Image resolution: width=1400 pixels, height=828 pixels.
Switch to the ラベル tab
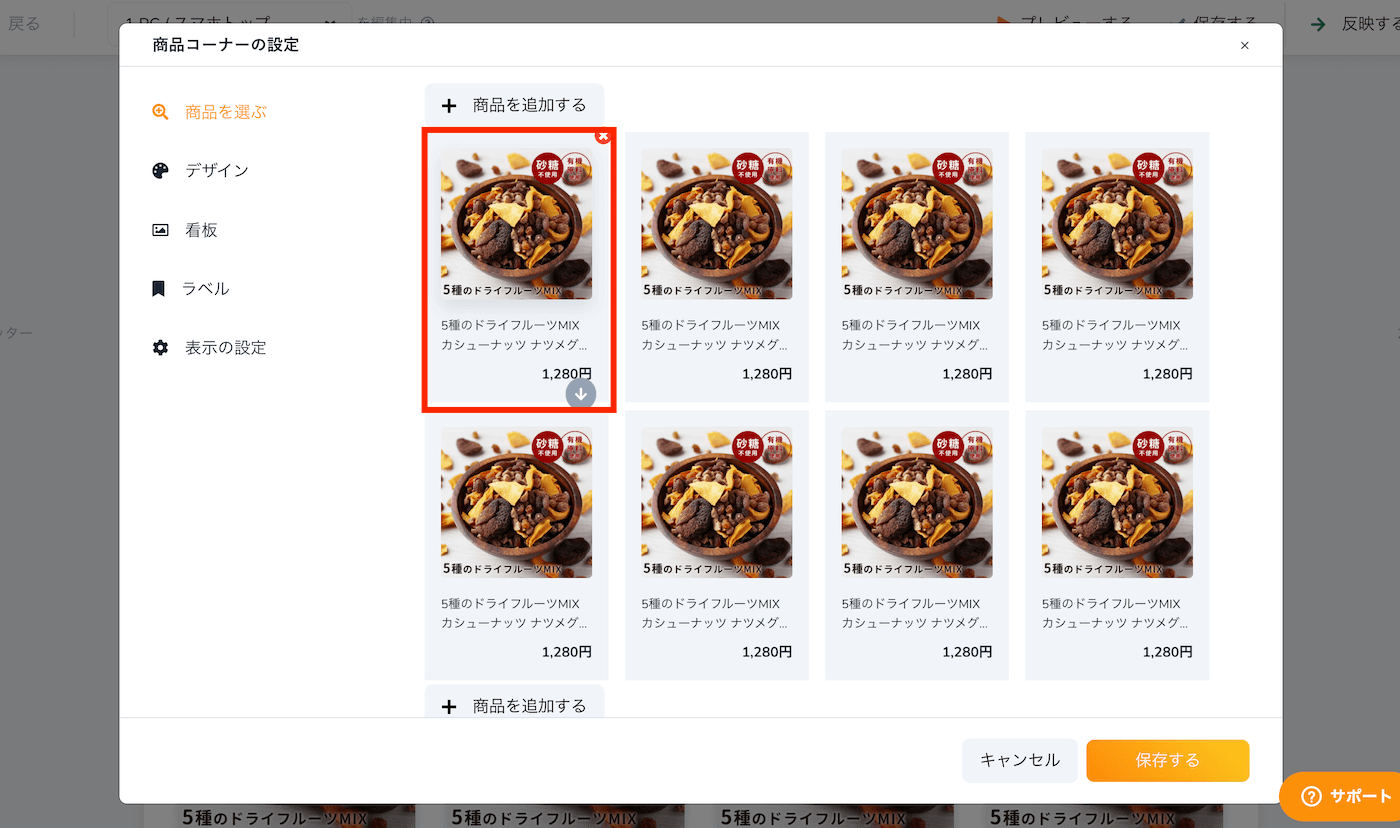pyautogui.click(x=205, y=289)
